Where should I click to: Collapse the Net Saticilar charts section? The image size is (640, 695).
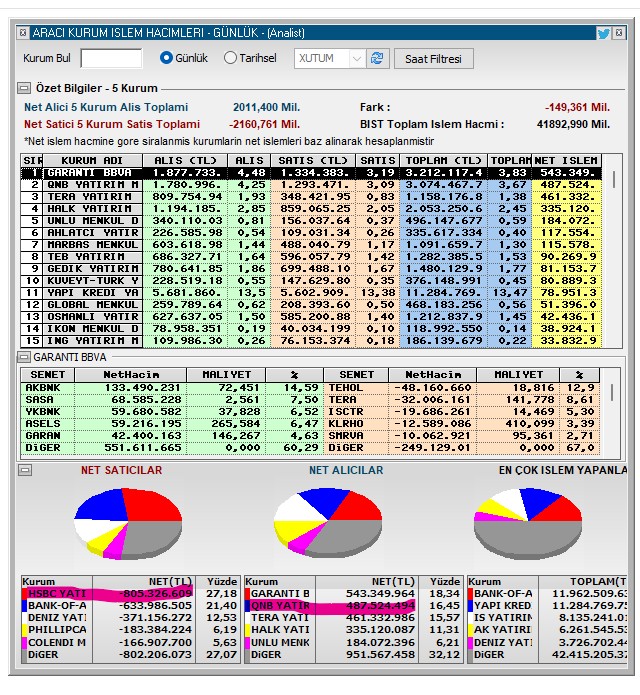25,470
